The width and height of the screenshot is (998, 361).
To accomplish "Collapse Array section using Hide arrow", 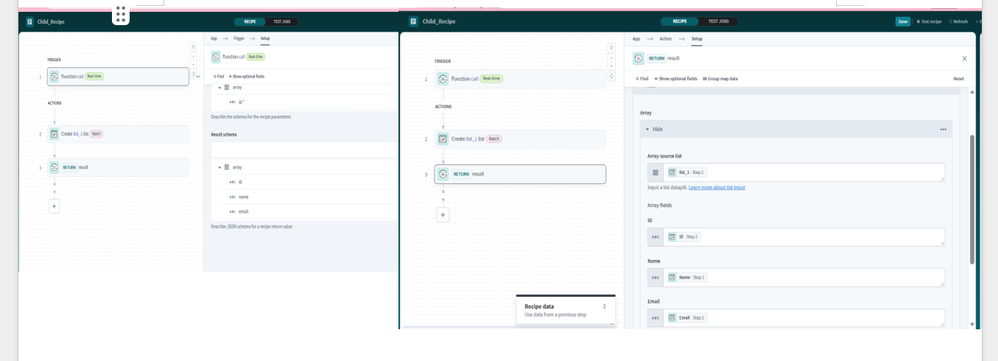I will pos(647,129).
